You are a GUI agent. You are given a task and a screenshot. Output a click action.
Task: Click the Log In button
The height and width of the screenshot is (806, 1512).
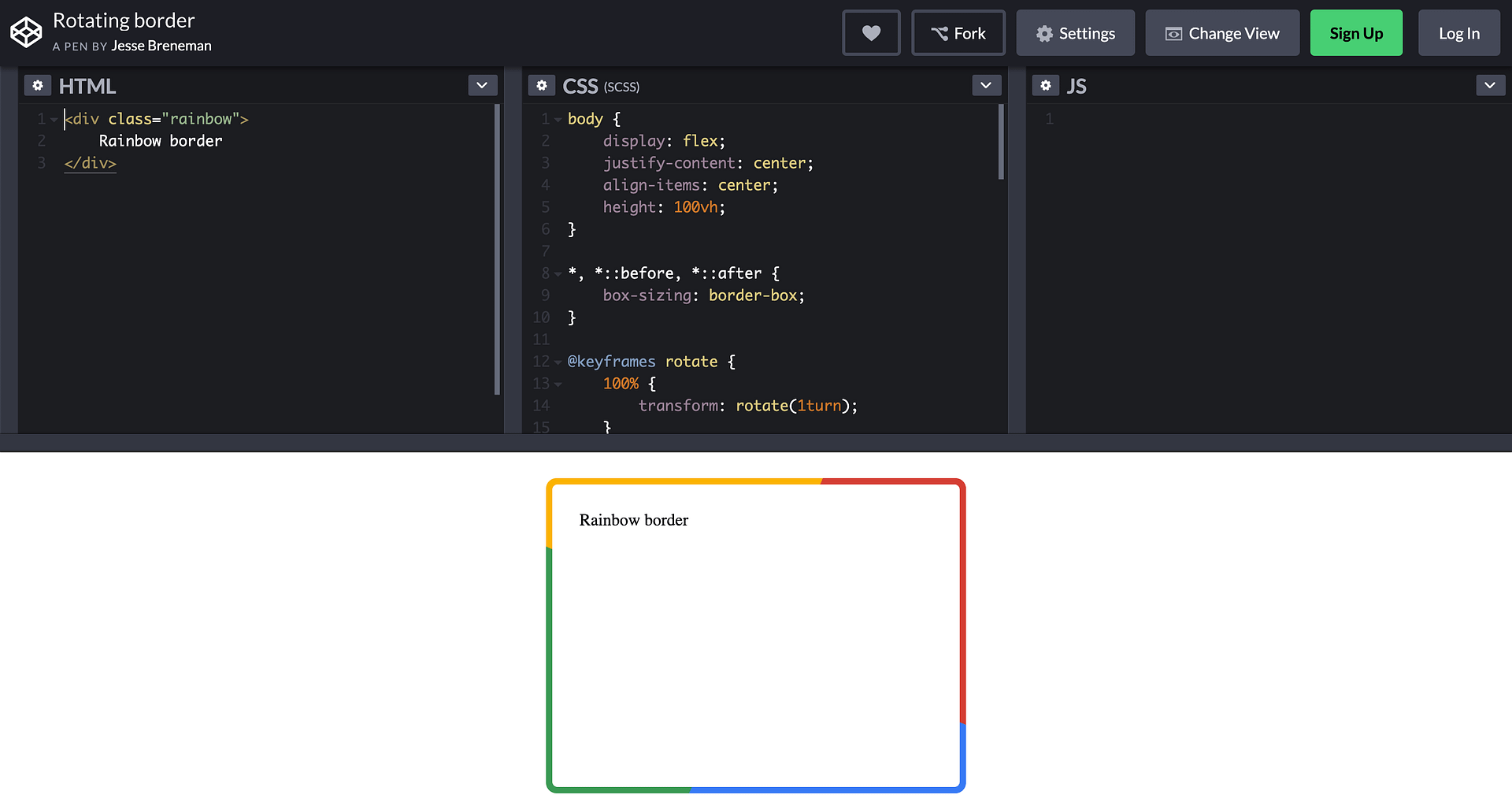tap(1459, 33)
